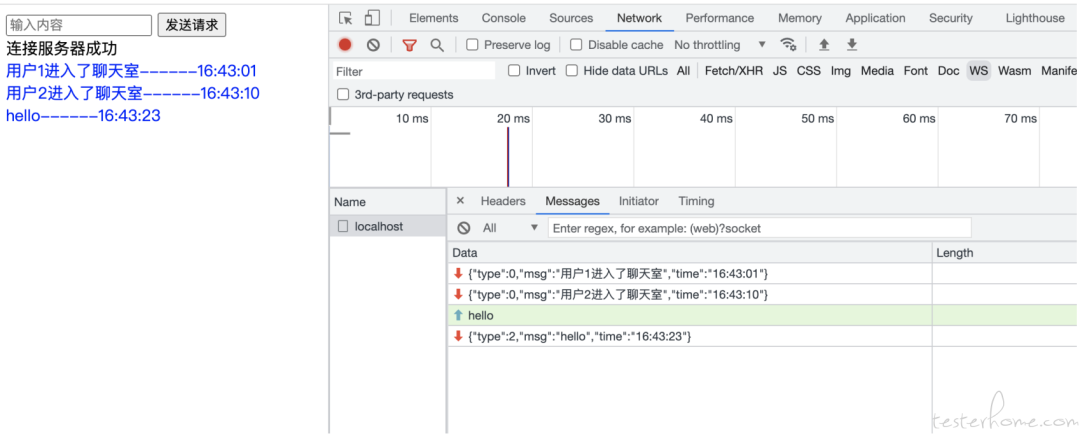Viewport: 1080px width, 443px height.
Task: Open network conditions Wi-Fi icon
Action: coord(788,45)
